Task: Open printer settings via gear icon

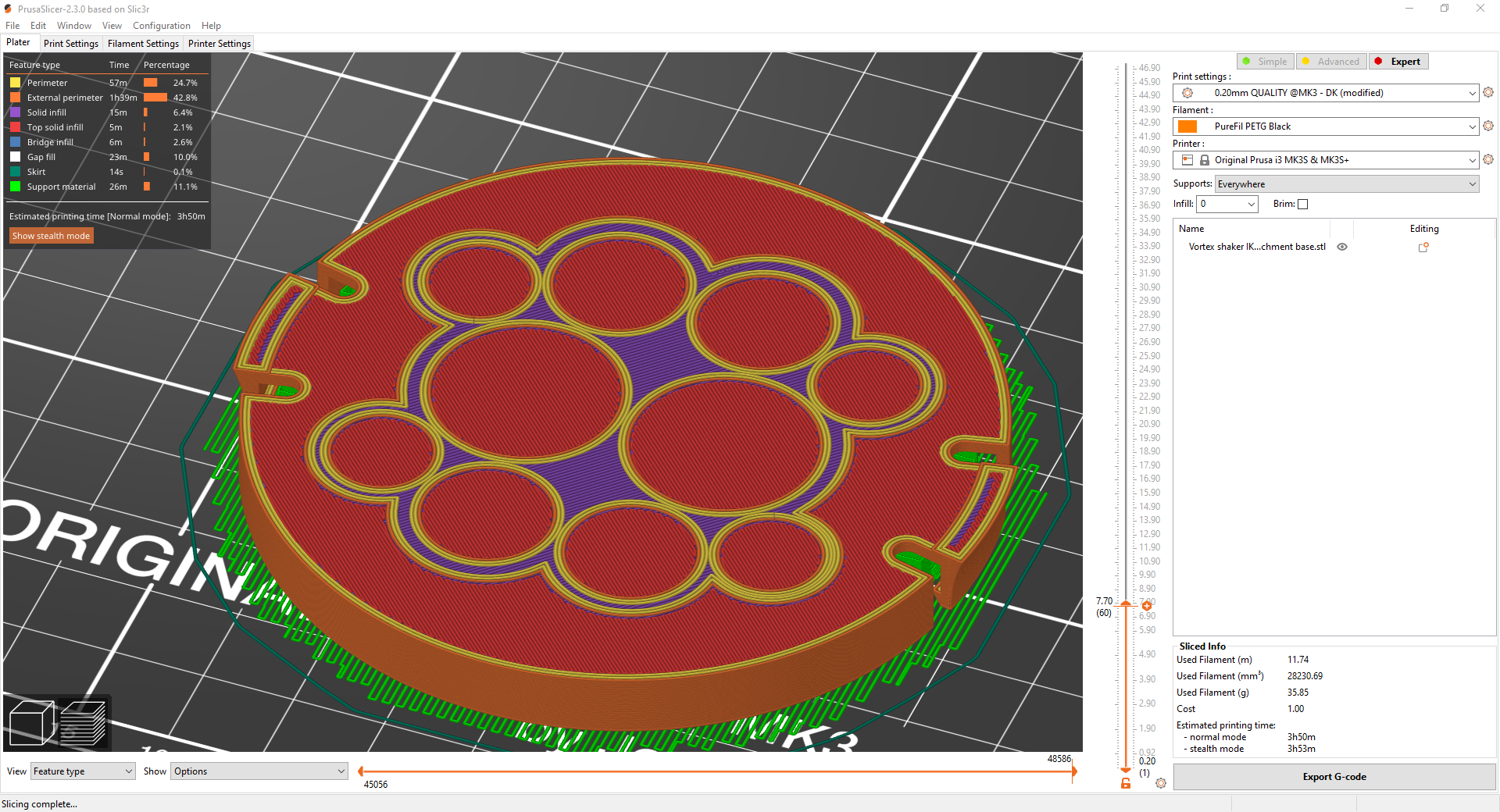Action: (x=1488, y=159)
